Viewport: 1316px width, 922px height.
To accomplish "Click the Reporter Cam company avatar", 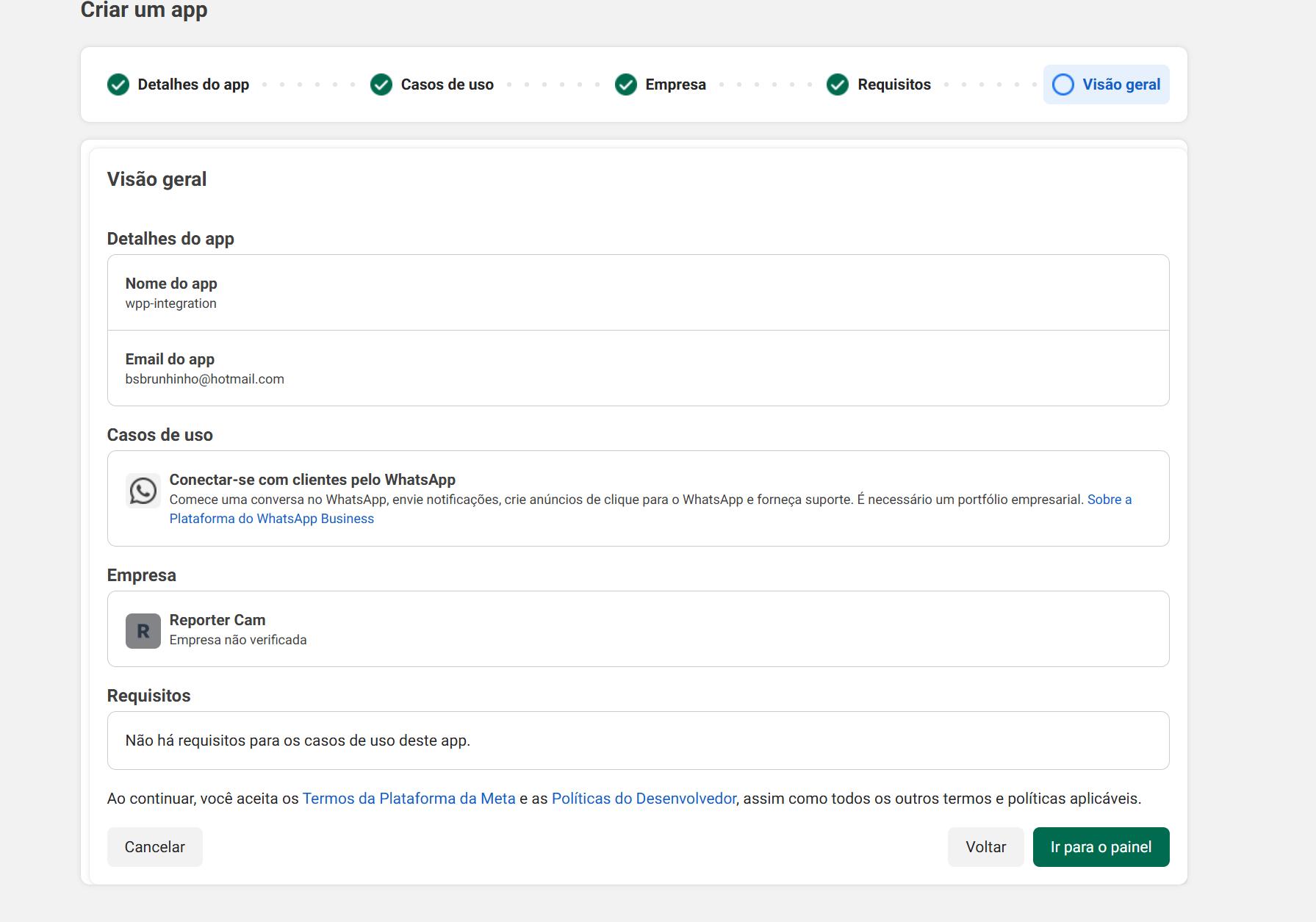I will (143, 630).
